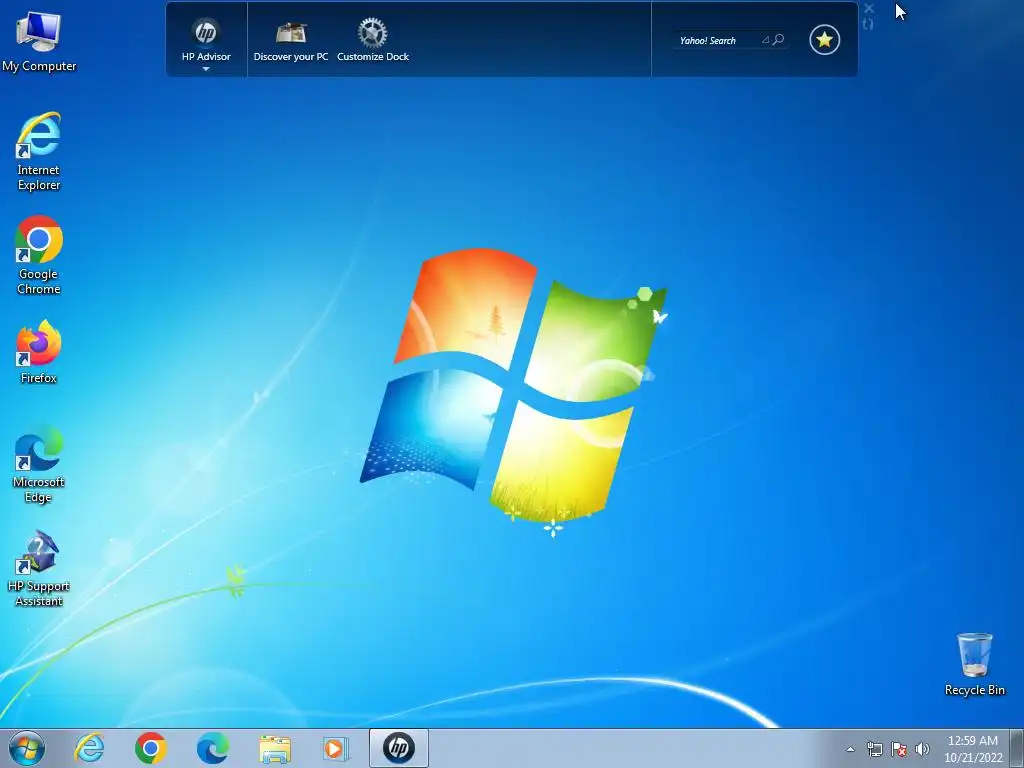Show hidden tray icons arrow
Image resolution: width=1024 pixels, height=768 pixels.
click(x=850, y=749)
